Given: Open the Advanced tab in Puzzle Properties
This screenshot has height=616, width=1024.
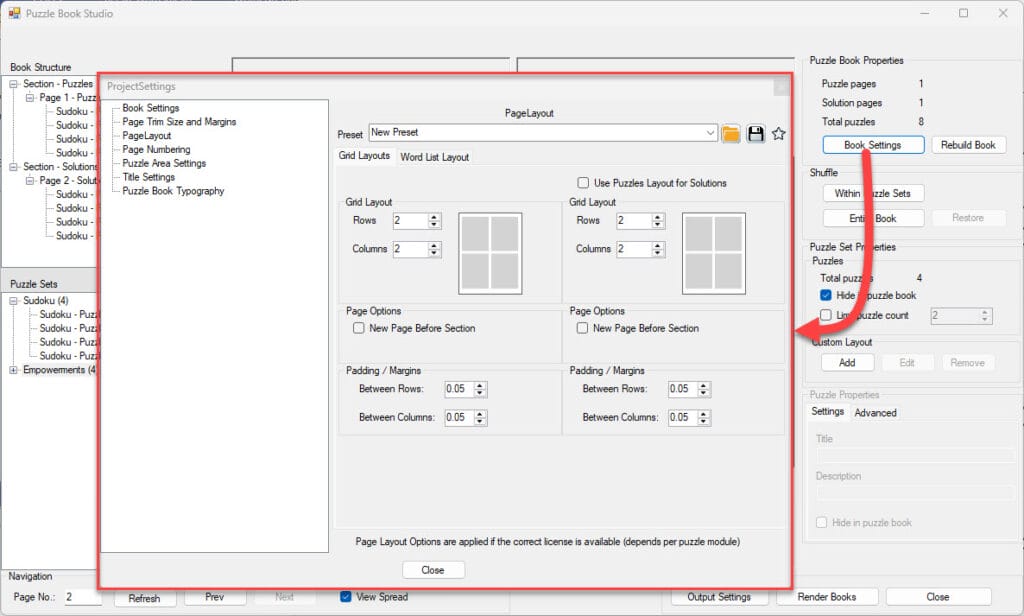Looking at the screenshot, I should (875, 412).
